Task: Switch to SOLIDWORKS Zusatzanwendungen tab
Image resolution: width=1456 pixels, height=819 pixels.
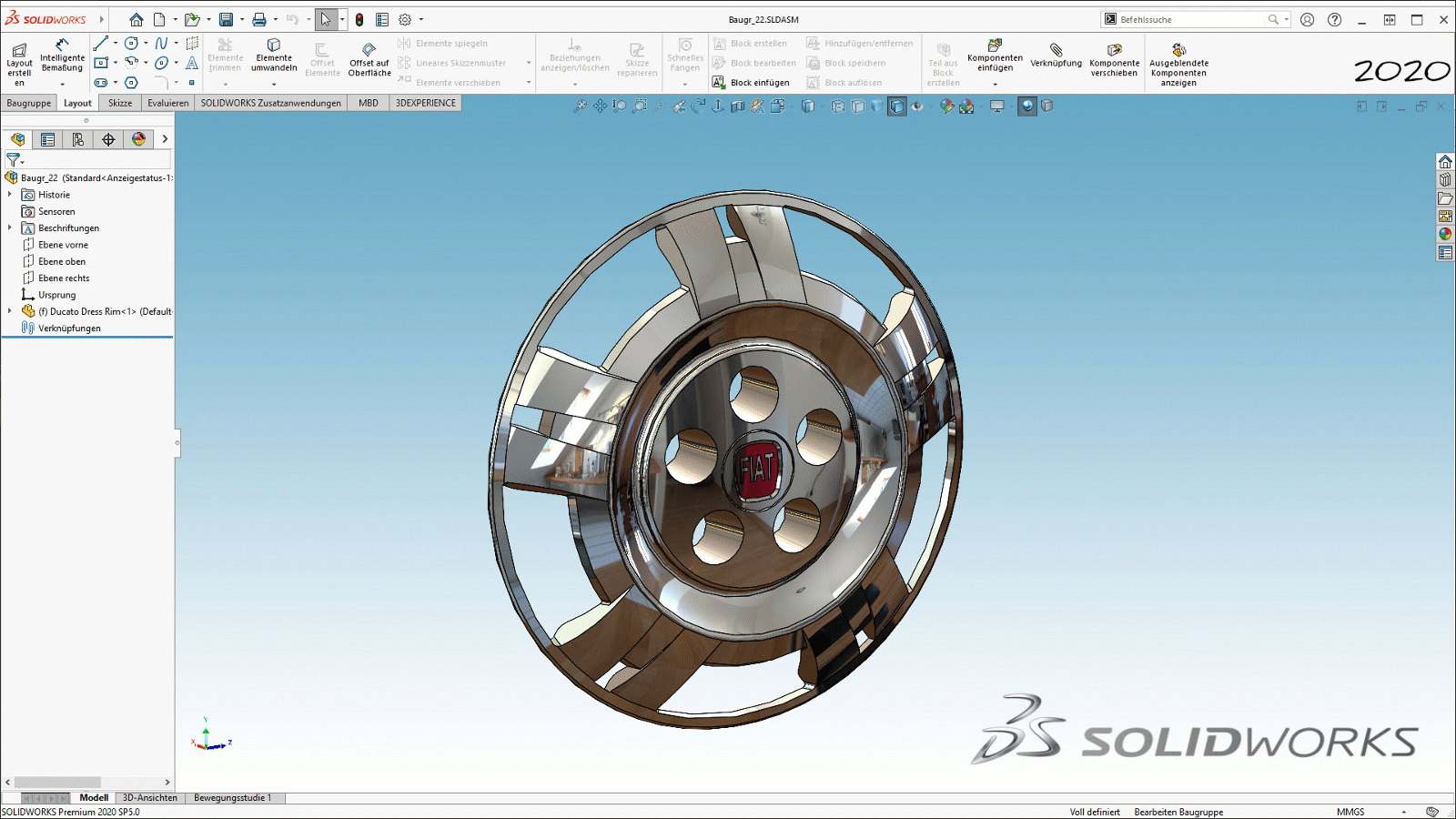Action: (271, 103)
